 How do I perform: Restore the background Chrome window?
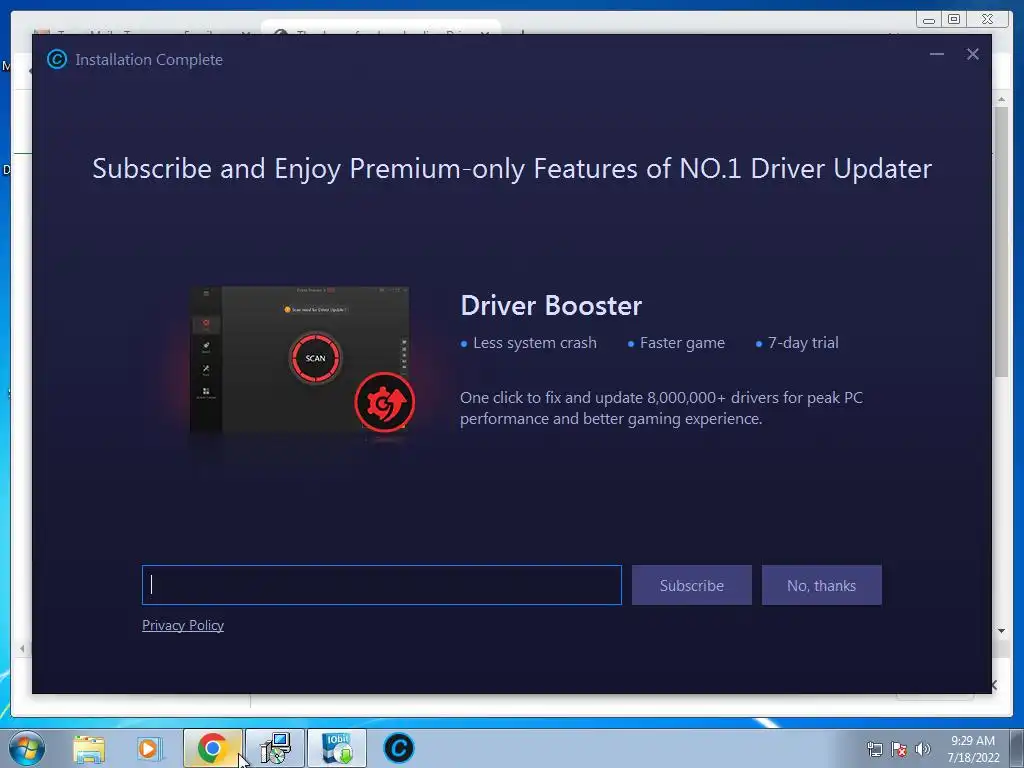pyautogui.click(x=953, y=19)
